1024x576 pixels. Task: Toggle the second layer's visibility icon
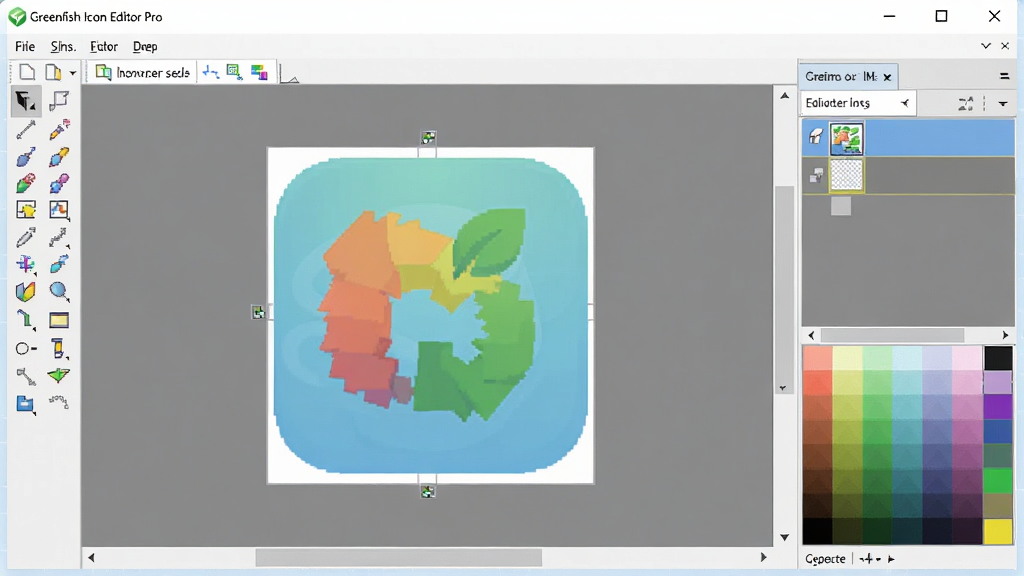tap(816, 174)
